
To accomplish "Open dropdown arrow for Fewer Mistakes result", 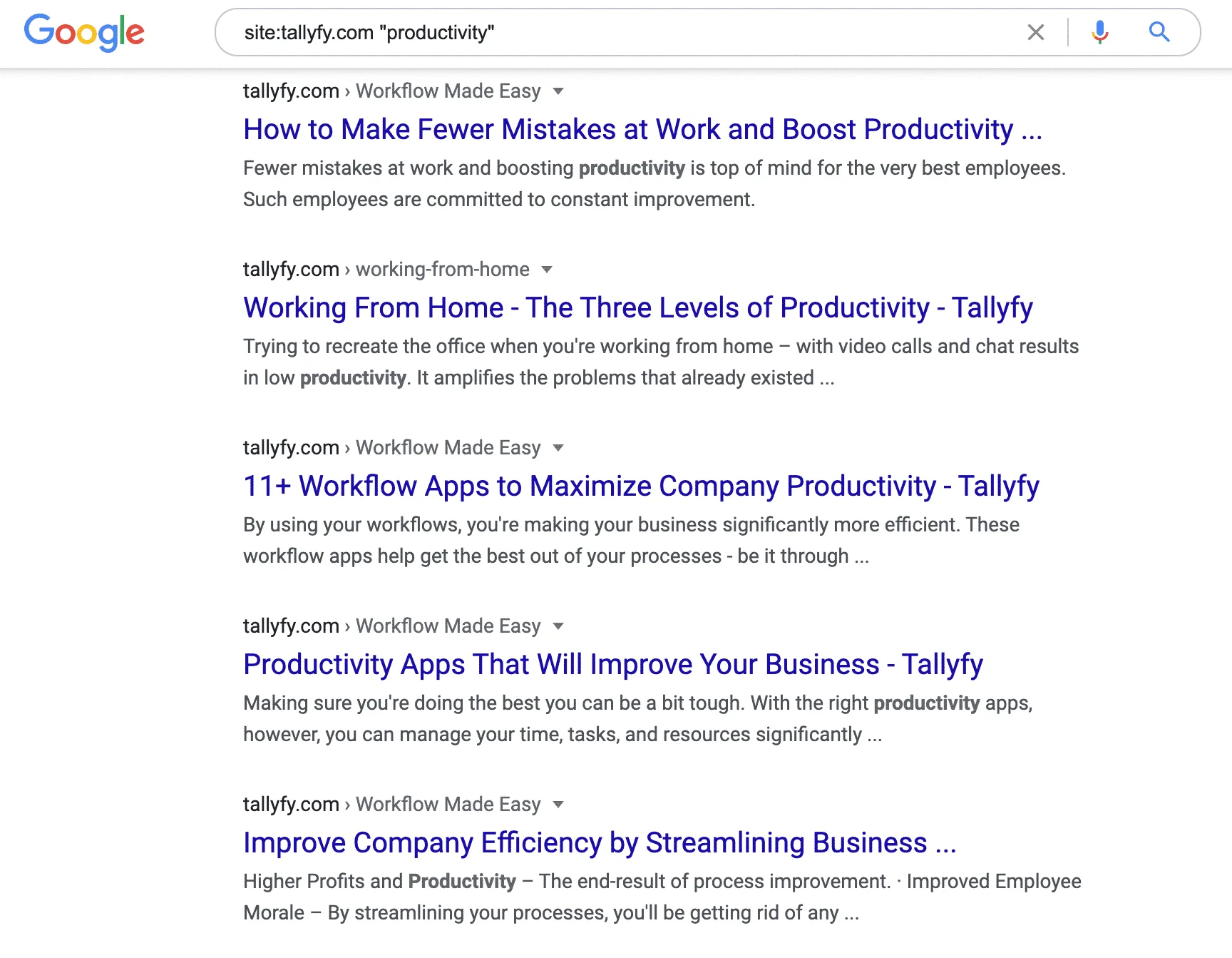I will click(x=558, y=91).
